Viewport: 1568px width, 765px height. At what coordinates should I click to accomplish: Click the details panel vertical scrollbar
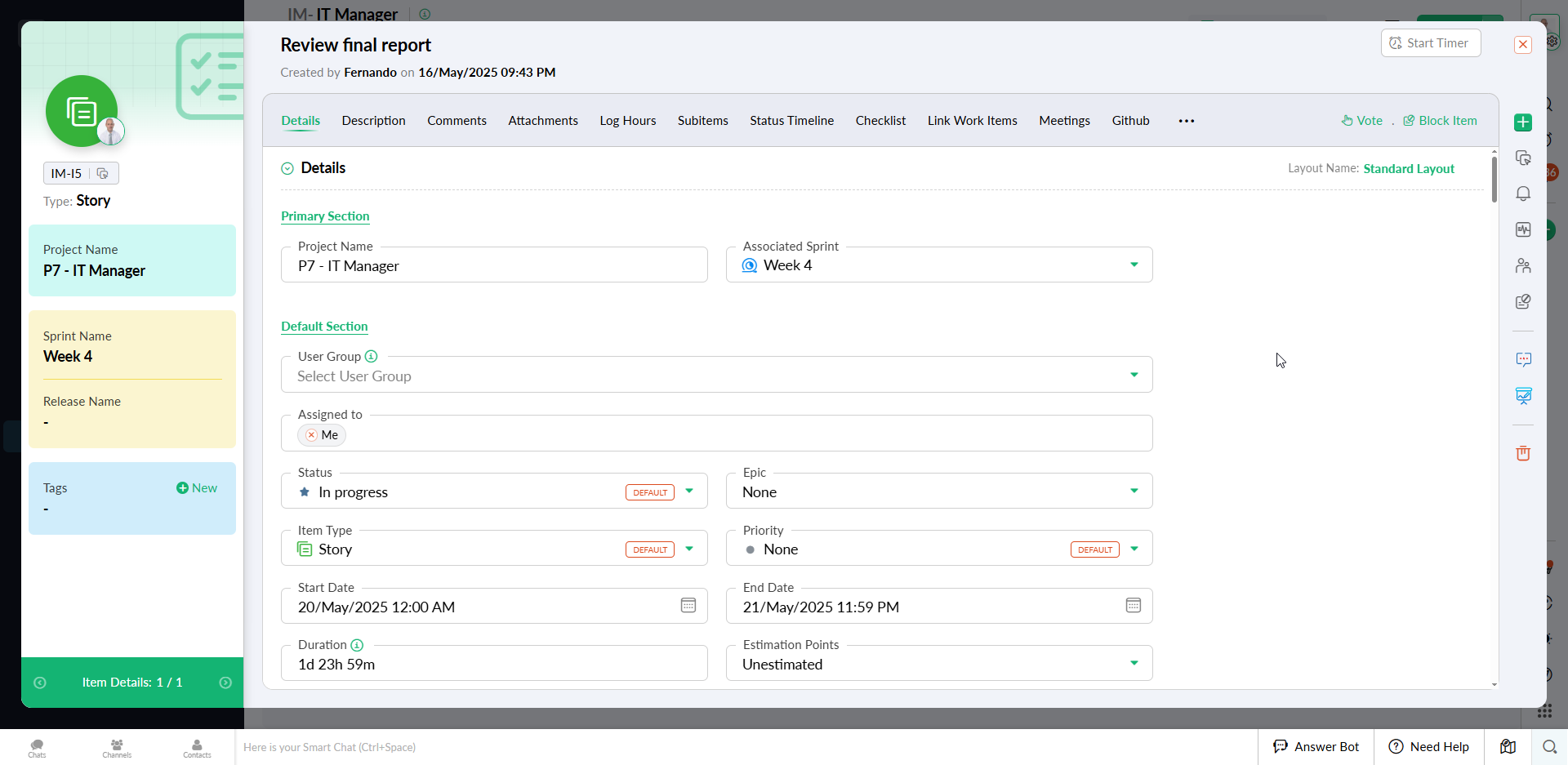click(1494, 180)
